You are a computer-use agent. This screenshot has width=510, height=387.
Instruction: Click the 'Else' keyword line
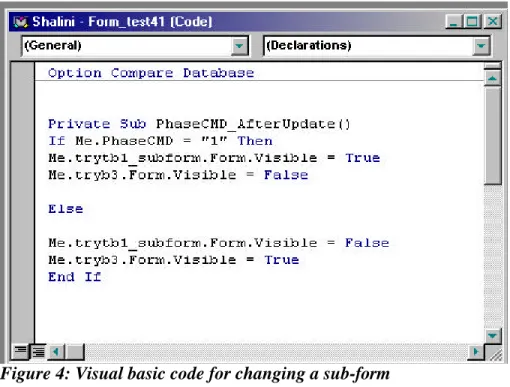pyautogui.click(x=66, y=209)
